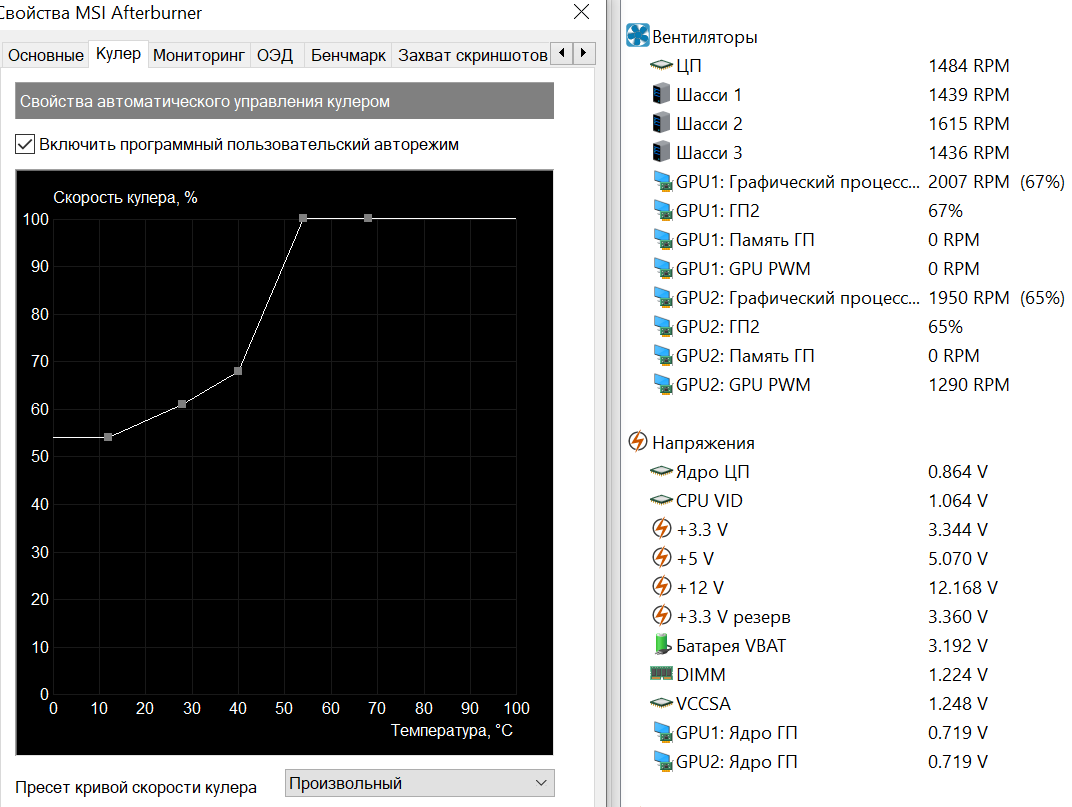Click the ЦП fan chip icon
1072x807 pixels.
(661, 66)
